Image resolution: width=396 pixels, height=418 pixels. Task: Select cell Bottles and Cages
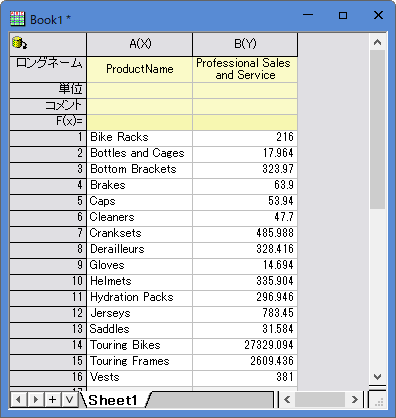[x=140, y=154]
